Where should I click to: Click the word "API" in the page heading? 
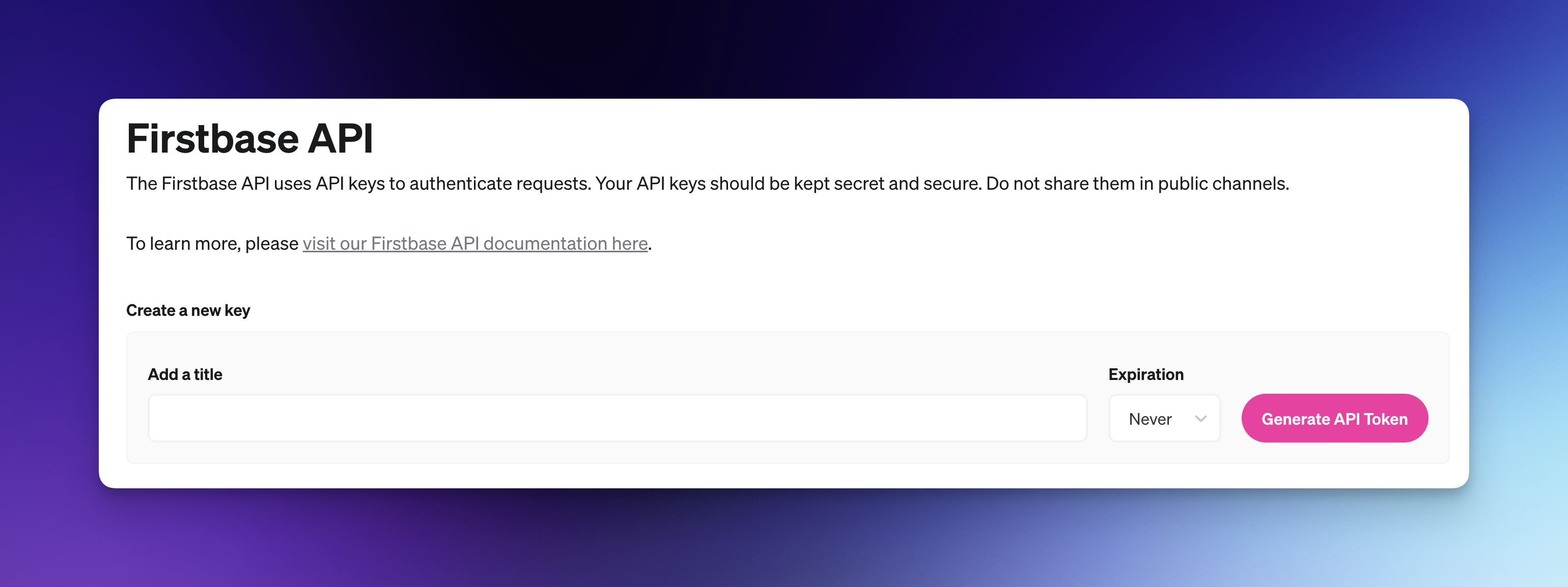pos(340,138)
